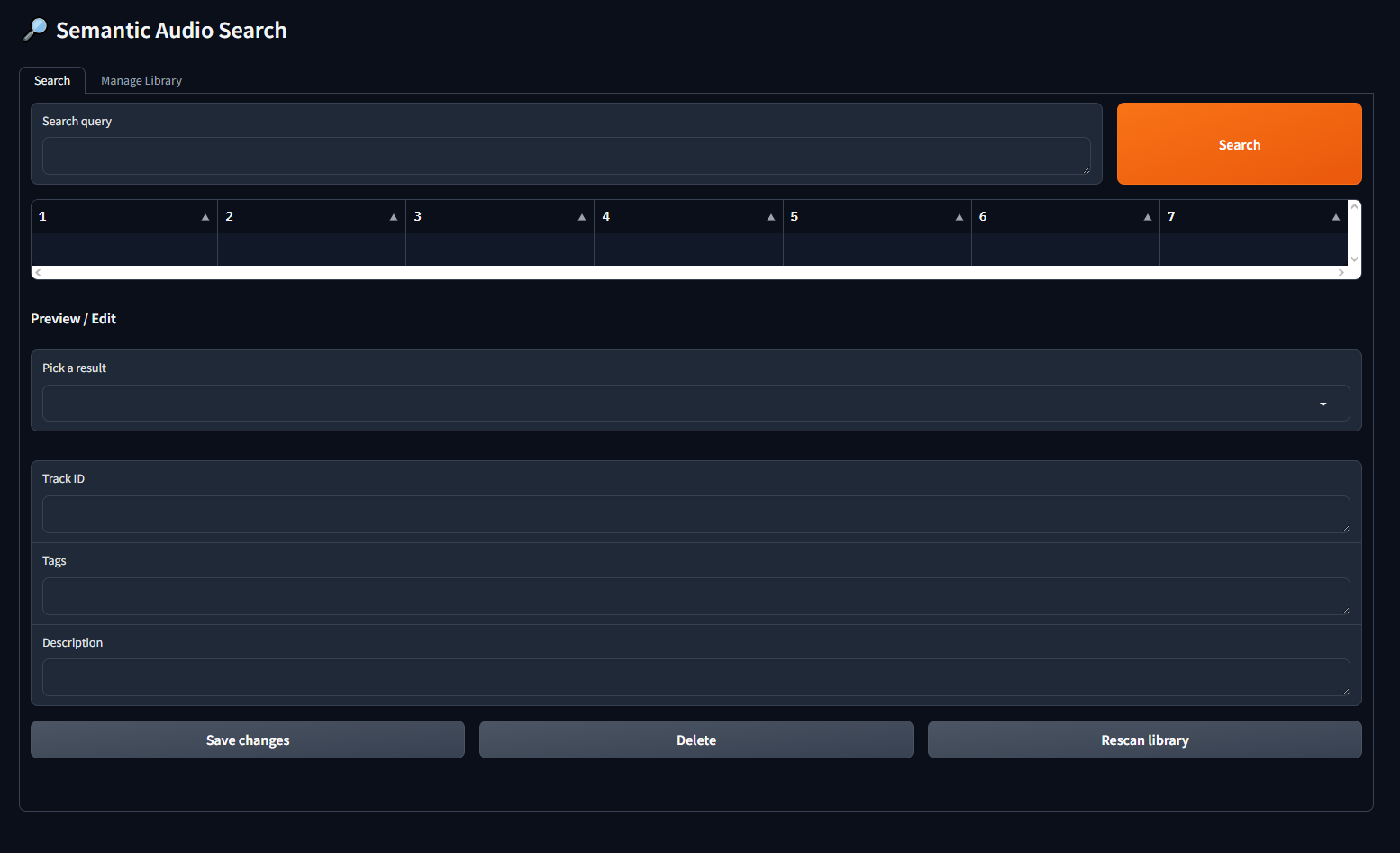Image resolution: width=1400 pixels, height=853 pixels.
Task: Click the magnifying glass title icon
Action: [35, 30]
